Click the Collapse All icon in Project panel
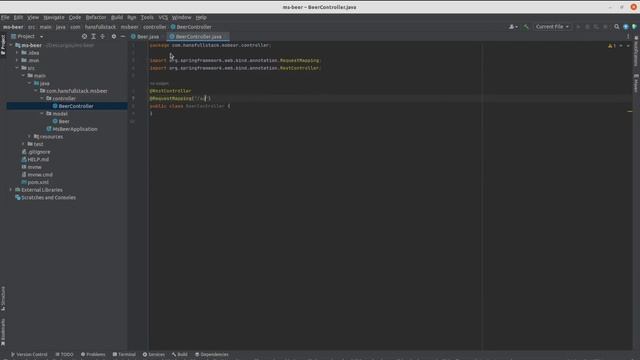The image size is (640, 360). click(x=102, y=36)
